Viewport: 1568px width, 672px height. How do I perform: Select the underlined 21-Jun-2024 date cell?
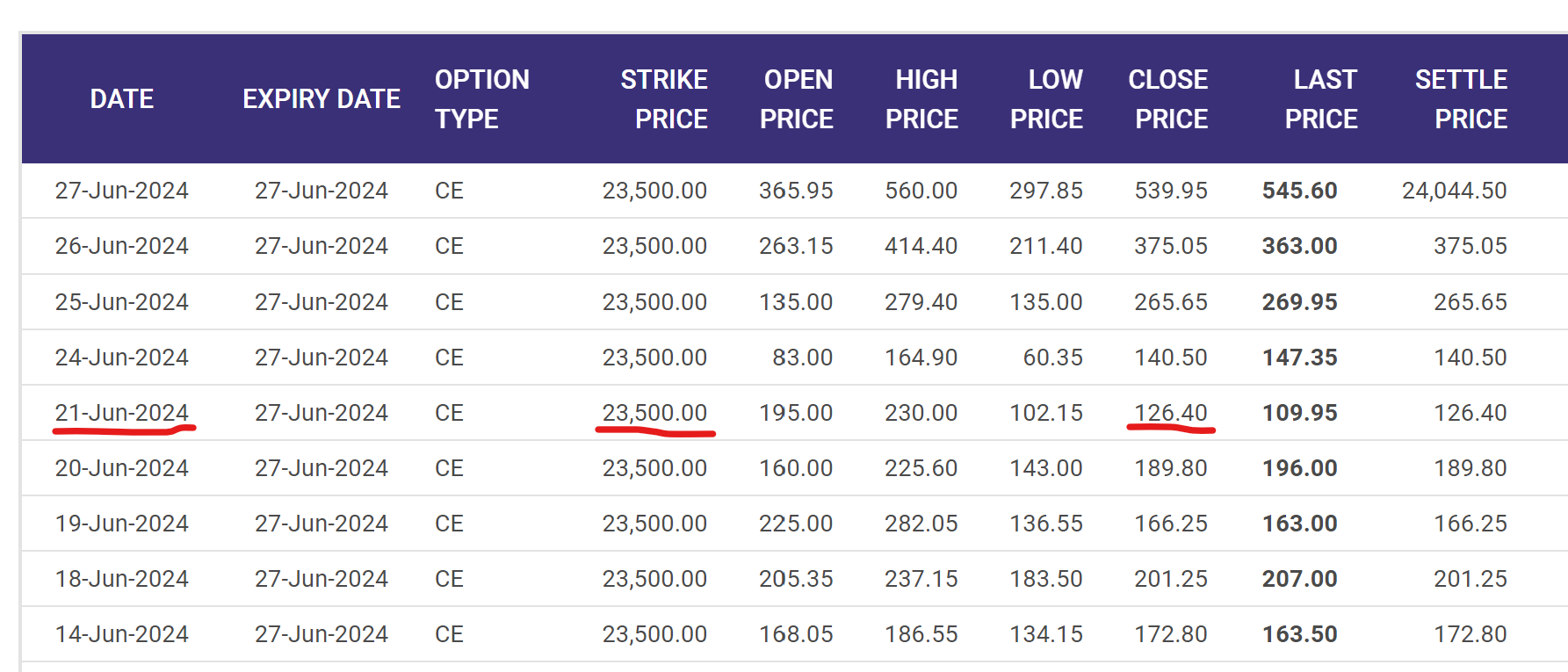pyautogui.click(x=121, y=413)
